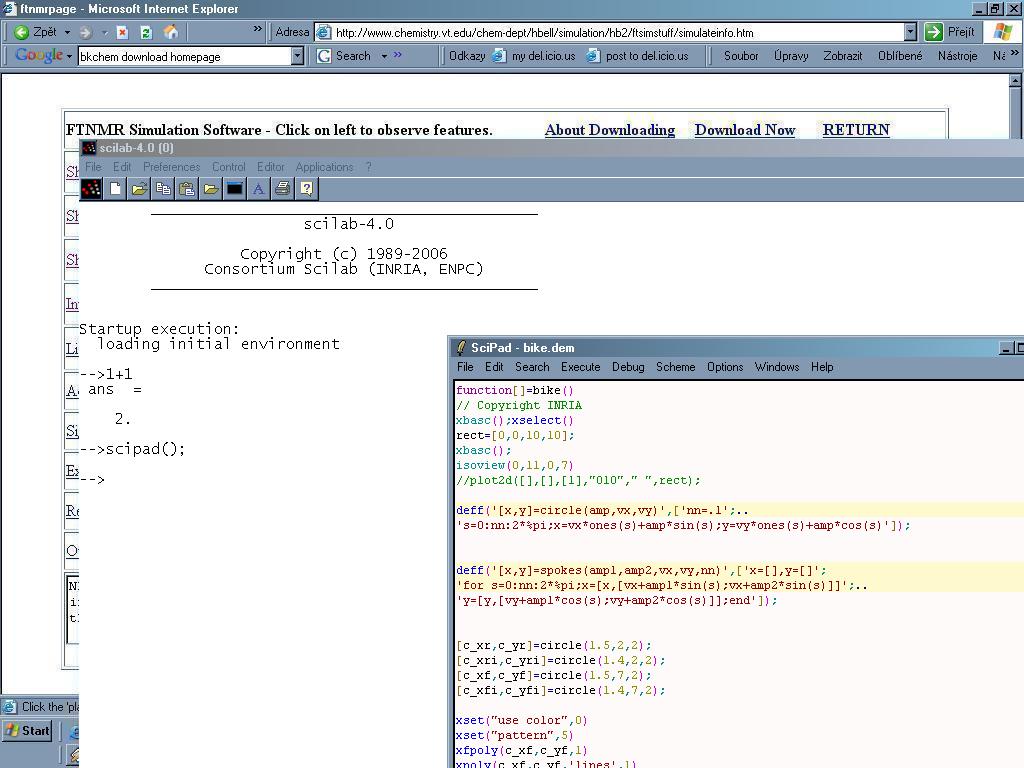Image resolution: width=1024 pixels, height=768 pixels.
Task: Click the red X stop icon in IE
Action: point(122,32)
